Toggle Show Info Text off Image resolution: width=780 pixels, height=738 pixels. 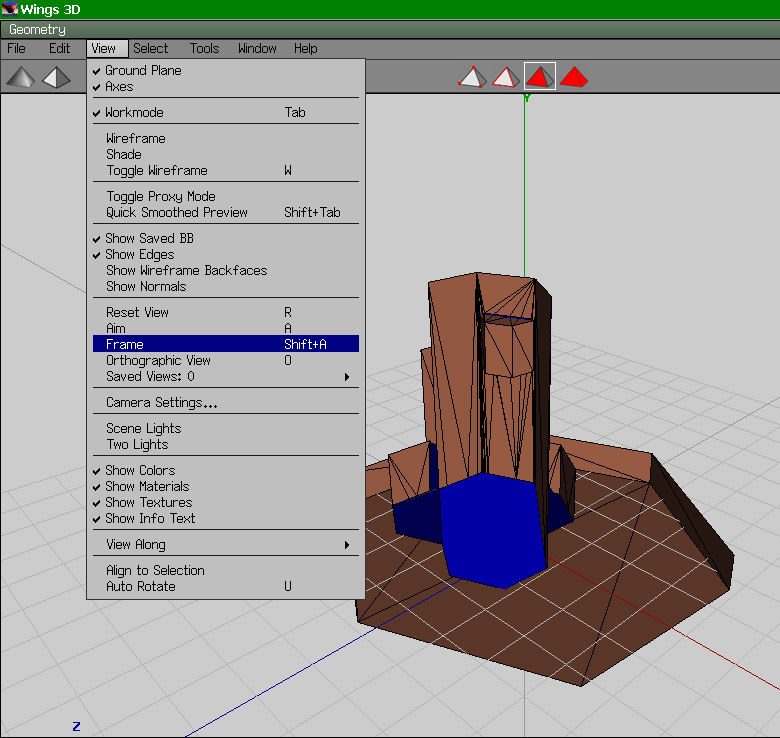coord(150,519)
